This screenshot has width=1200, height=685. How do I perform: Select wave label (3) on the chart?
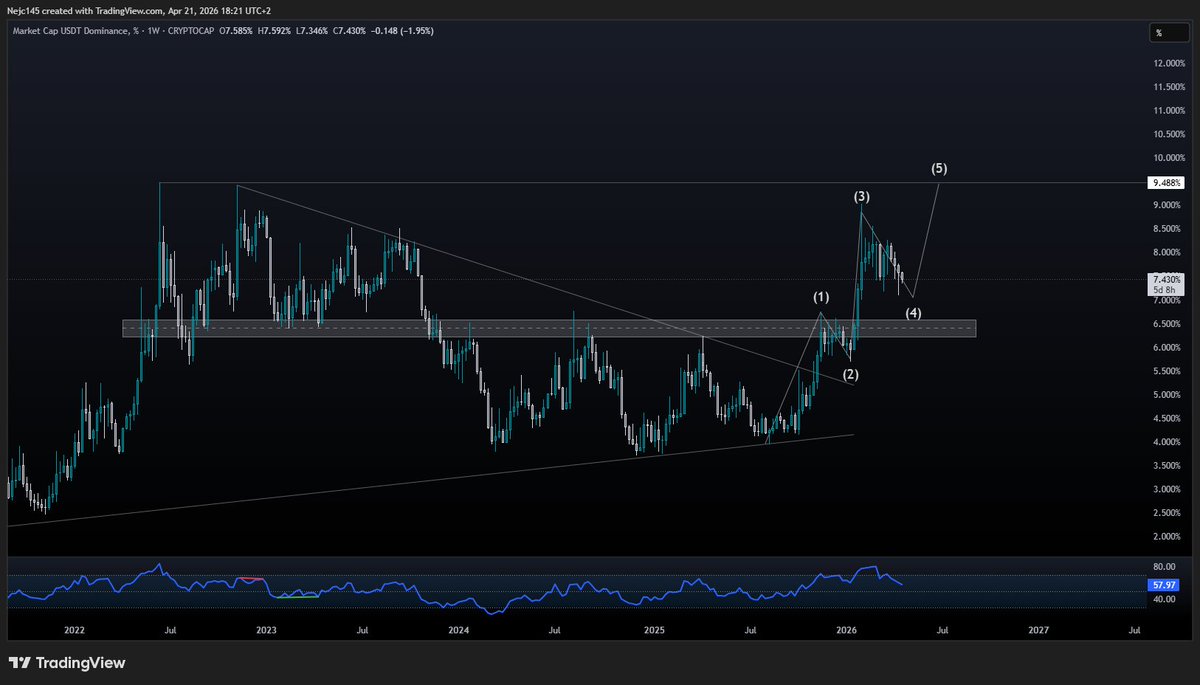[x=863, y=196]
